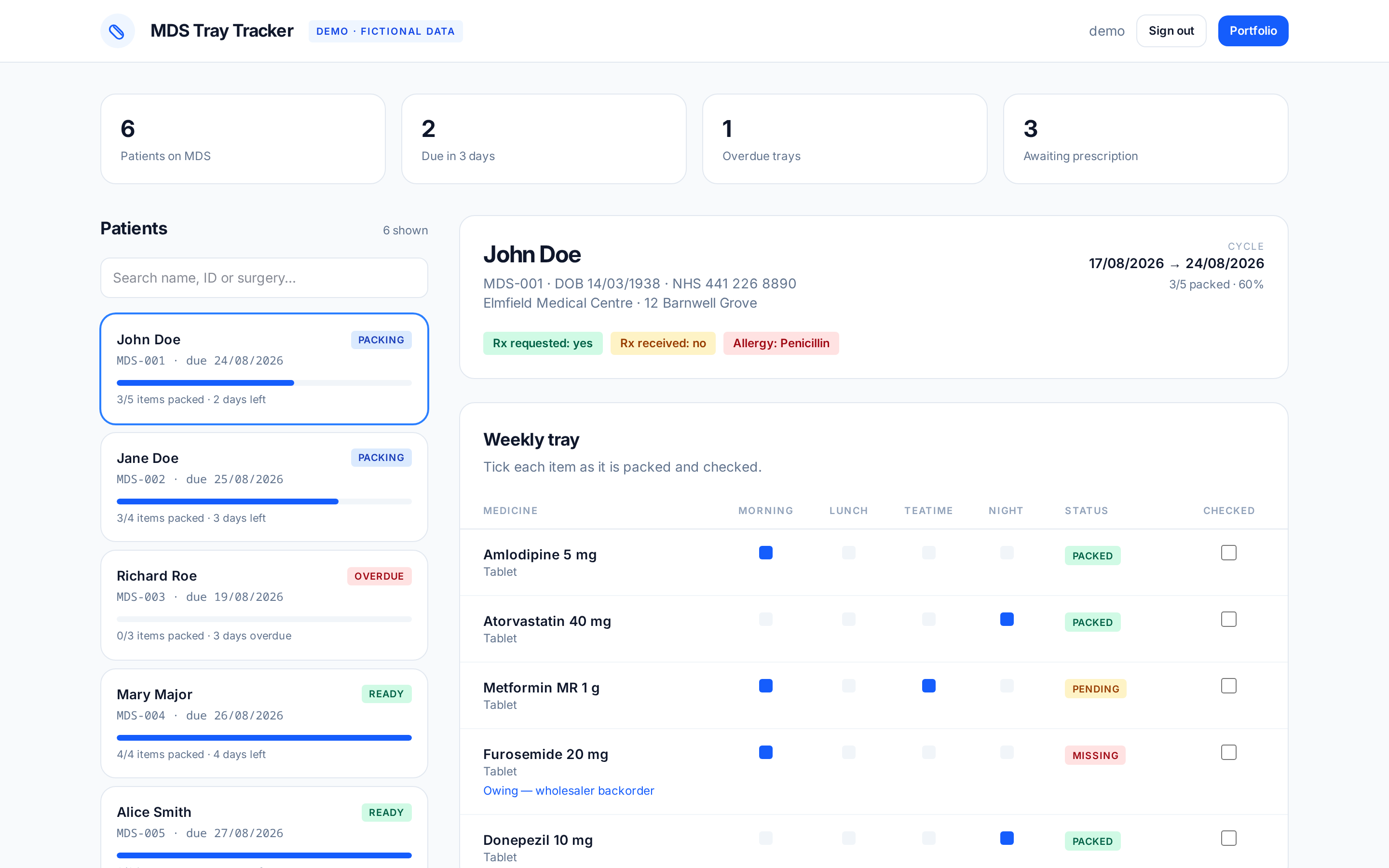Click the Sign out button
This screenshot has height=868, width=1389.
point(1171,31)
